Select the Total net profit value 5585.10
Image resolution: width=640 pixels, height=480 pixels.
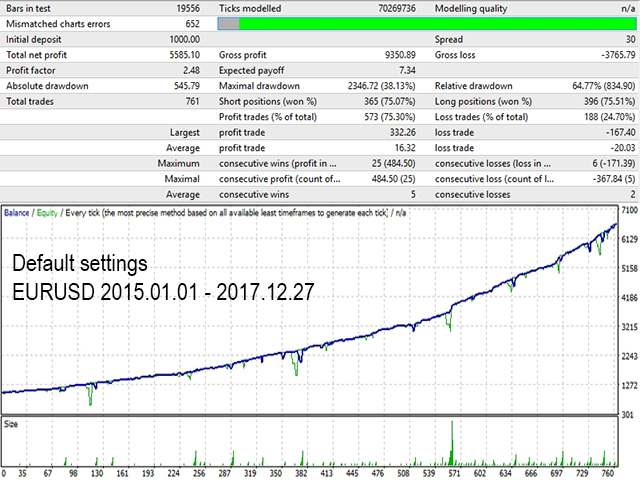pos(184,55)
